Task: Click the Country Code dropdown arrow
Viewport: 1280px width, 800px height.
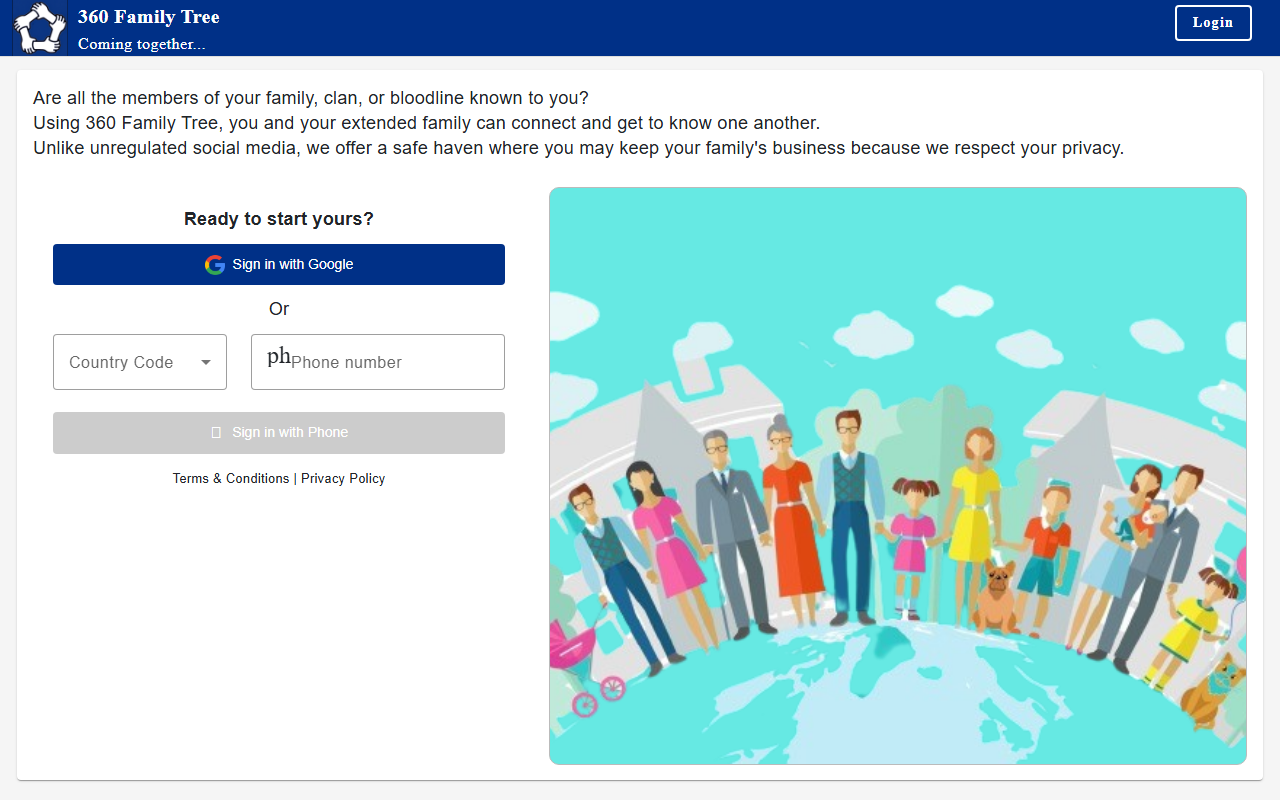Action: 206,362
